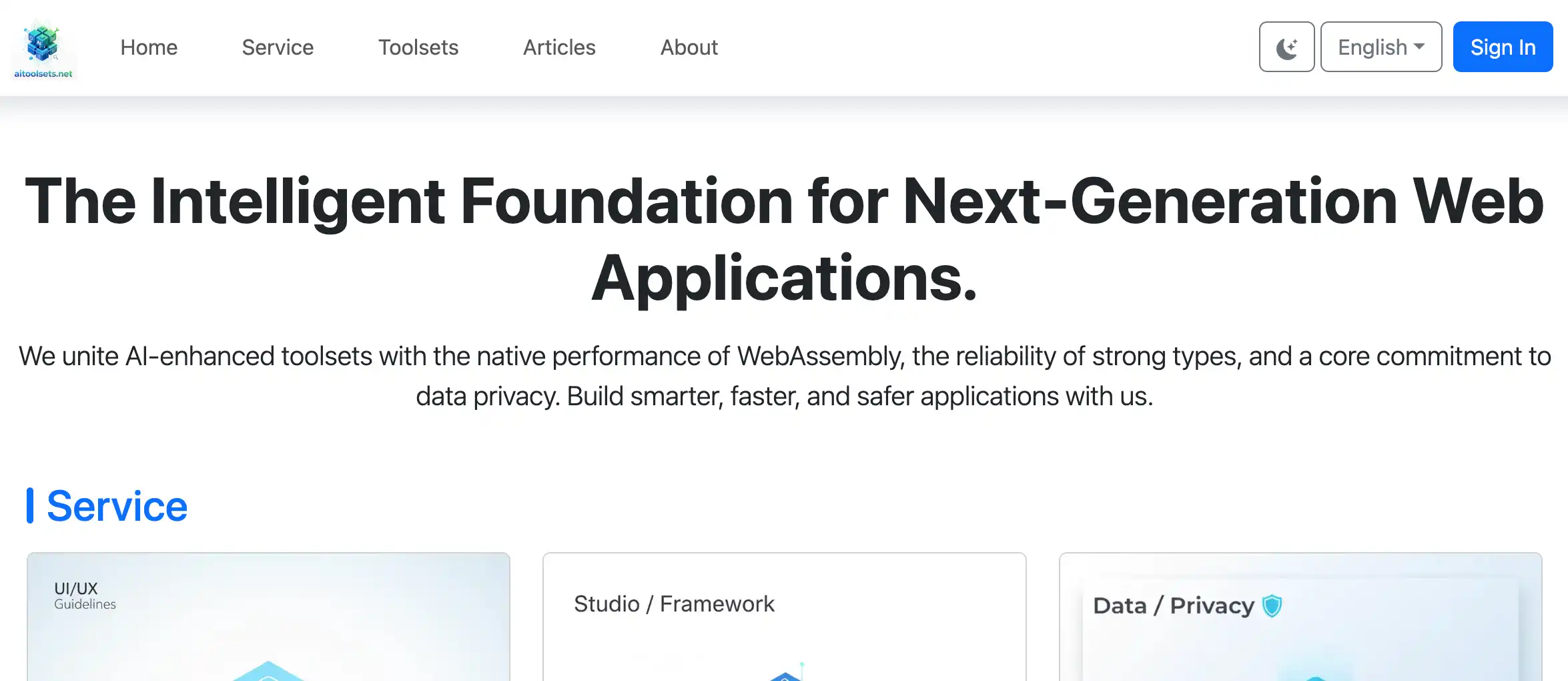The height and width of the screenshot is (681, 1568).
Task: Go to Home in the navbar
Action: [x=149, y=47]
